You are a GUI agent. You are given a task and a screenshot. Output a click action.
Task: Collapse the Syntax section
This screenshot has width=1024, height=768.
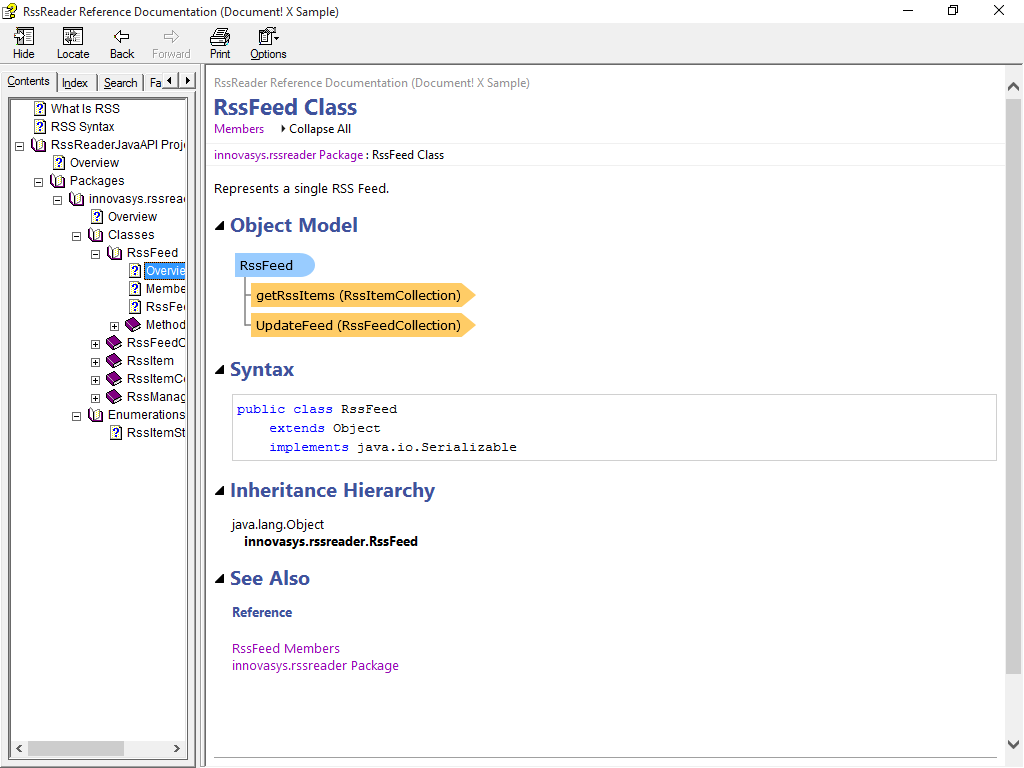220,370
